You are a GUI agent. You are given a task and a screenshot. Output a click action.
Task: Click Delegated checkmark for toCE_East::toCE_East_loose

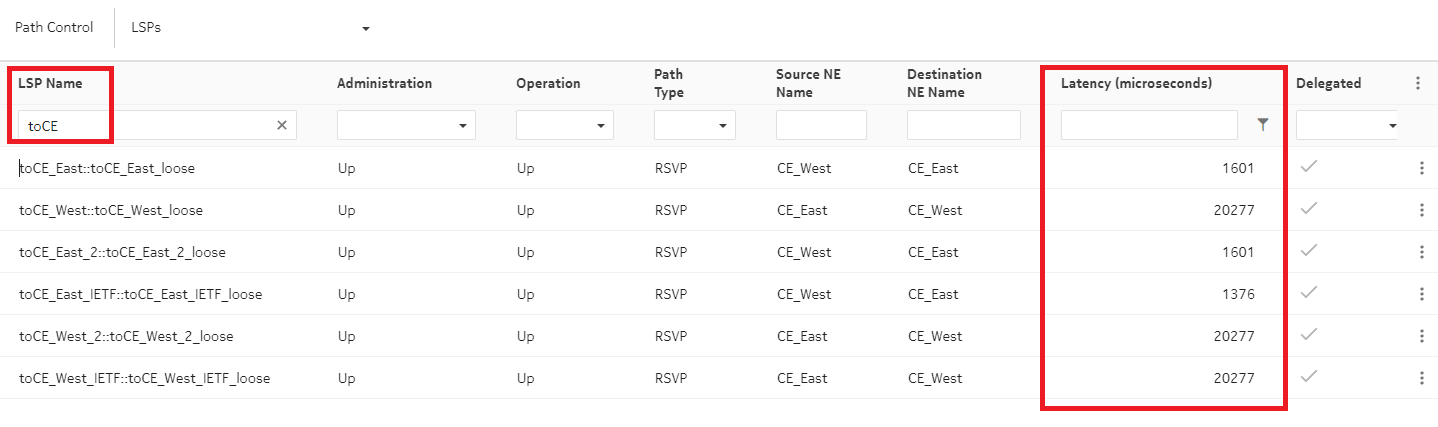tap(1308, 167)
